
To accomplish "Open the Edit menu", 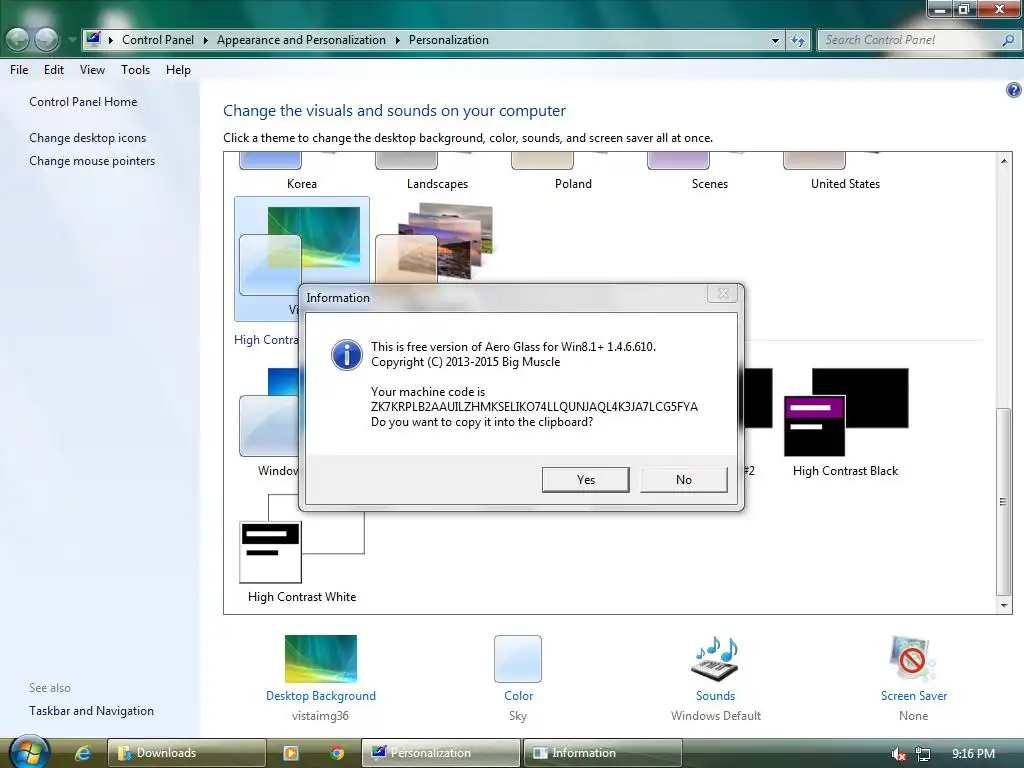I will click(x=54, y=70).
